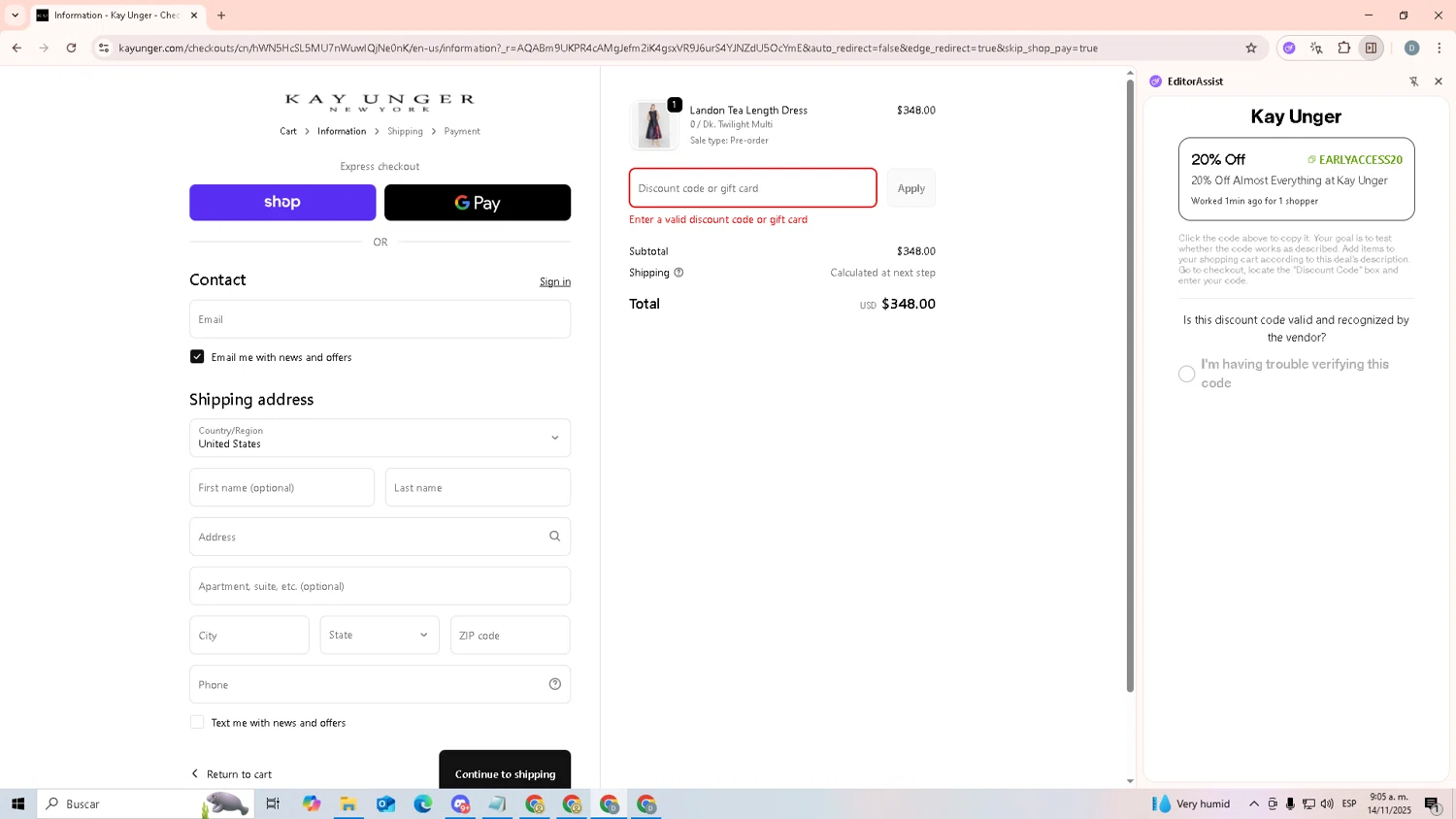Click the Apply discount button

pyautogui.click(x=910, y=188)
